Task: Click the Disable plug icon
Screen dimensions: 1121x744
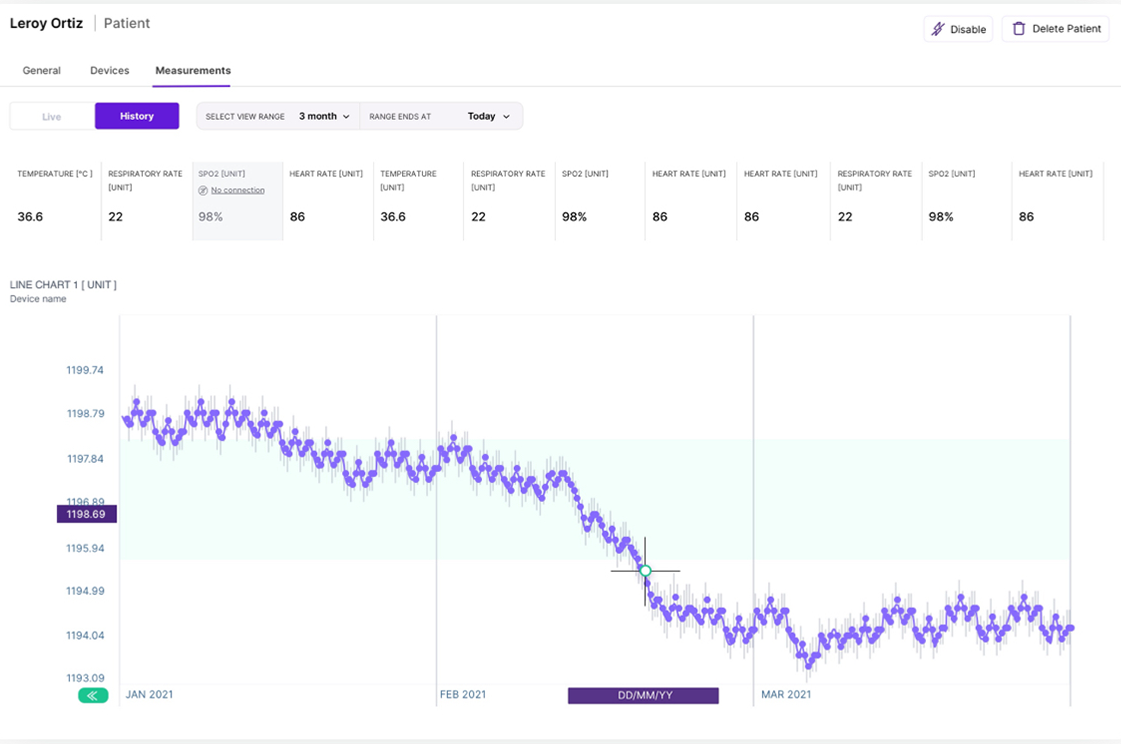Action: 937,29
